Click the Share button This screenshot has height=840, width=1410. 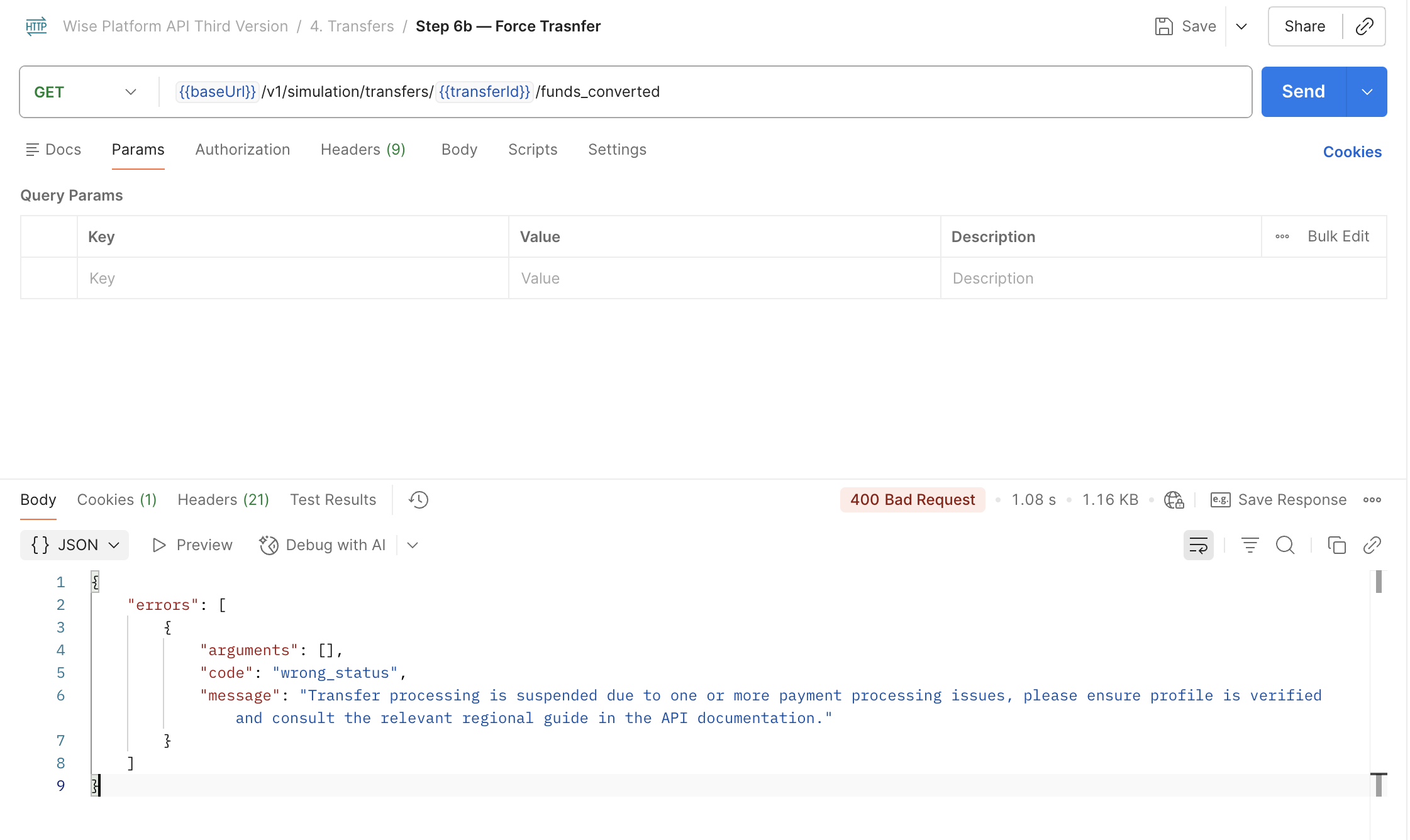(1305, 26)
